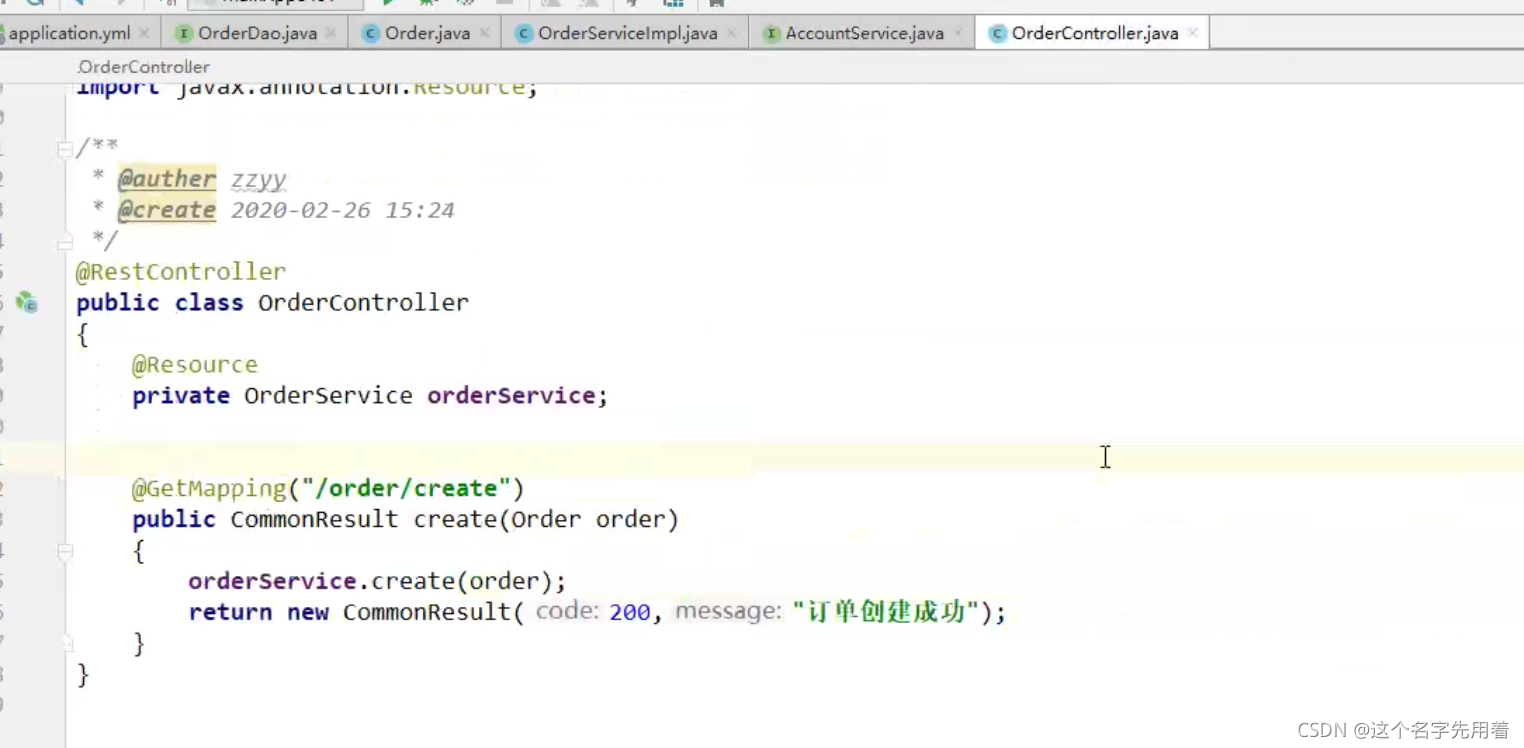Click the @Resource annotation
The height and width of the screenshot is (748, 1524).
[x=195, y=365]
